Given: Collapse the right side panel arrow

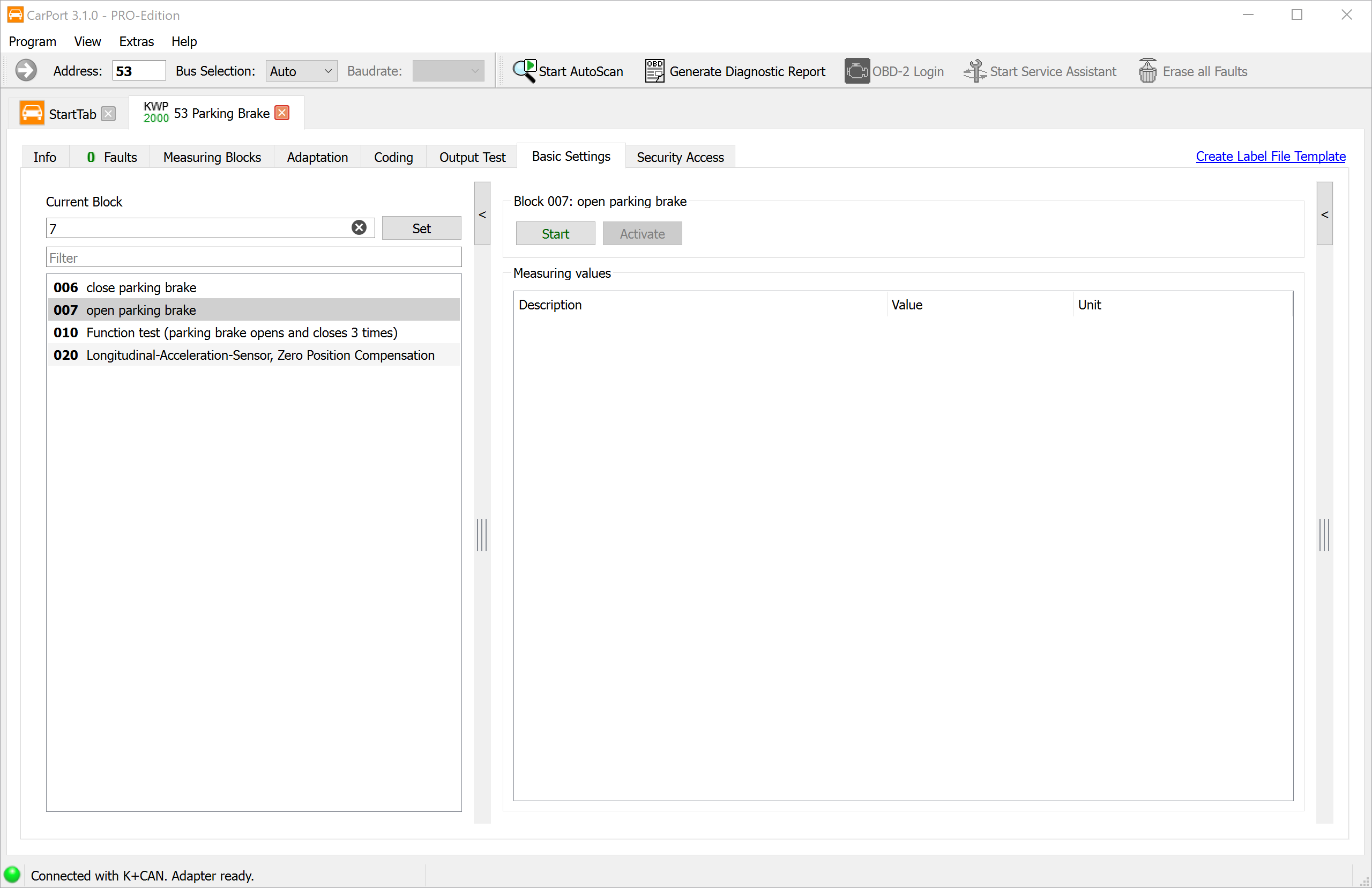Looking at the screenshot, I should 1325,214.
